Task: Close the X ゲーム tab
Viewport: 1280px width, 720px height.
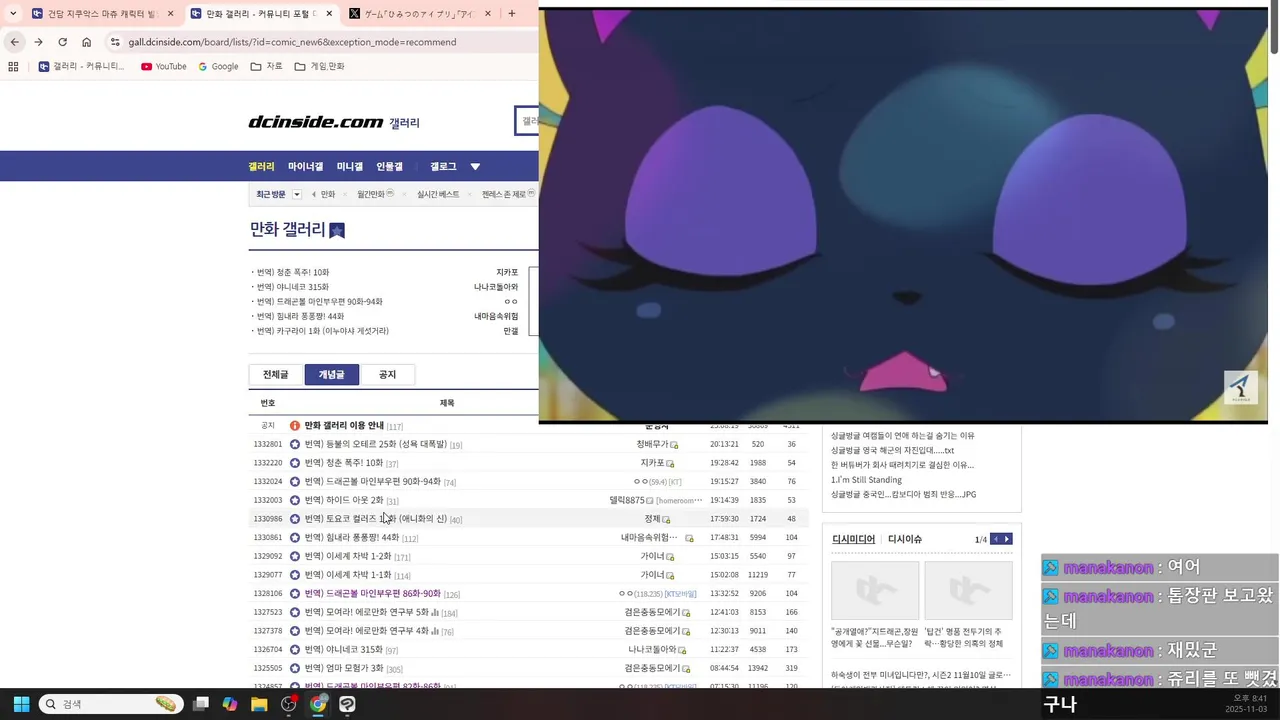Action: click(x=488, y=14)
